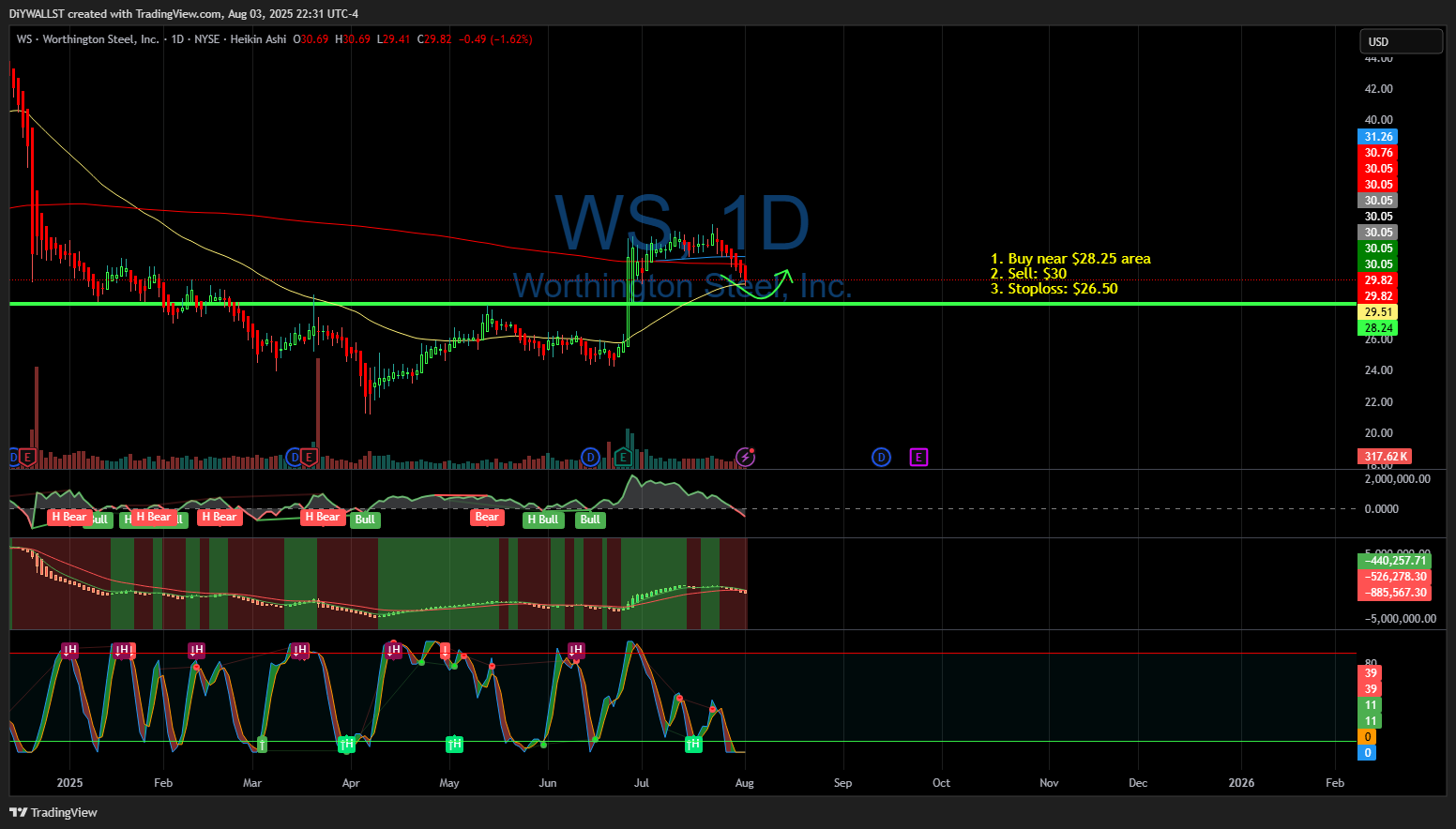The image size is (1456, 829).
Task: Click the maroon ↓H marker in February
Action: 196,650
